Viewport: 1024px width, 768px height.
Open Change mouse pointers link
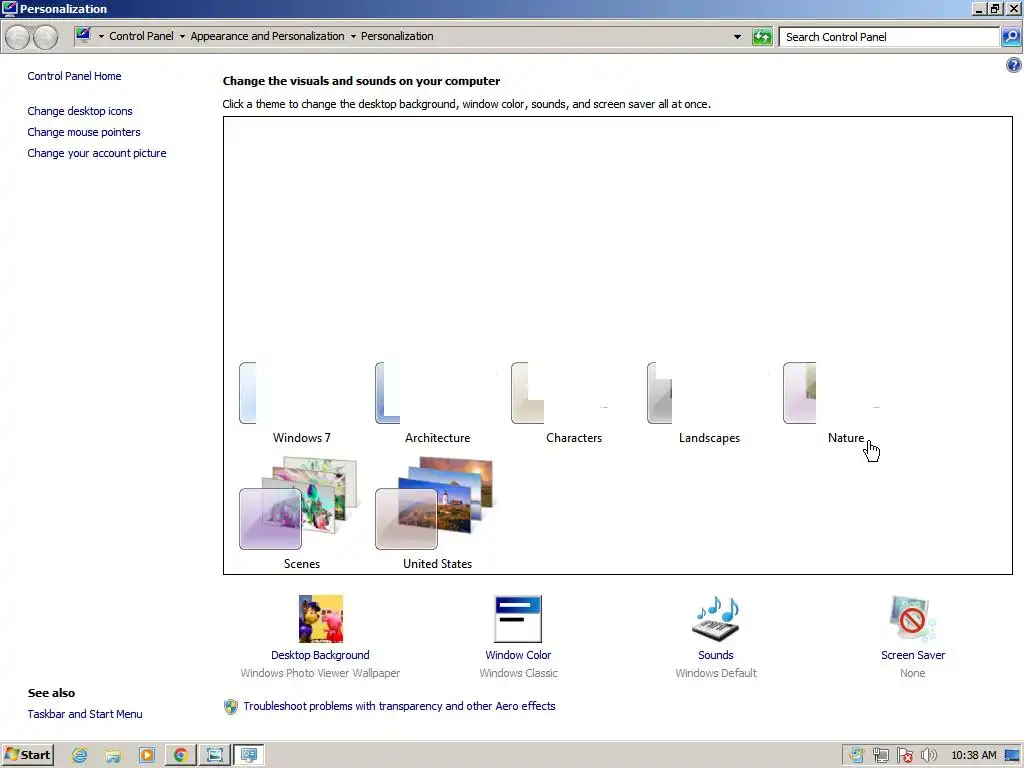[x=84, y=132]
